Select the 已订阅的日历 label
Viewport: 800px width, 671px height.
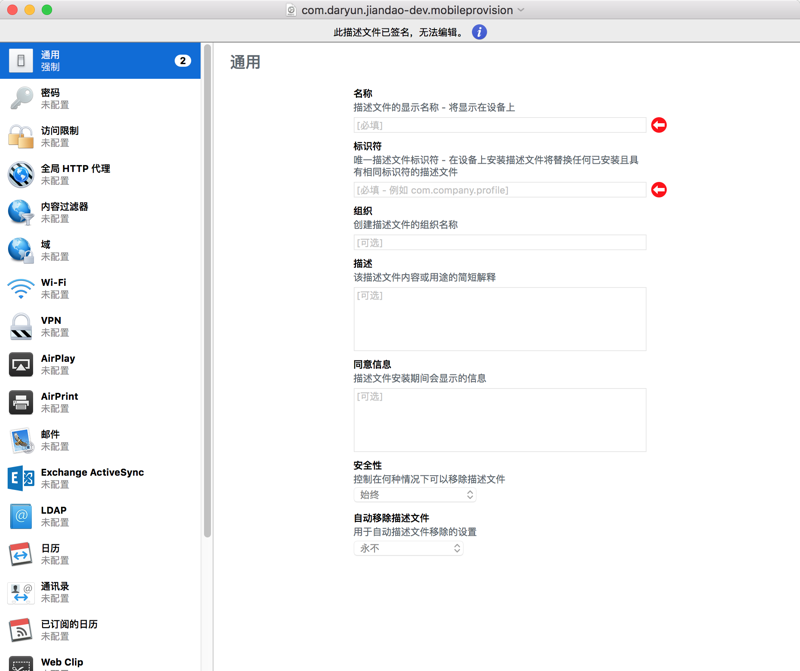coord(69,624)
